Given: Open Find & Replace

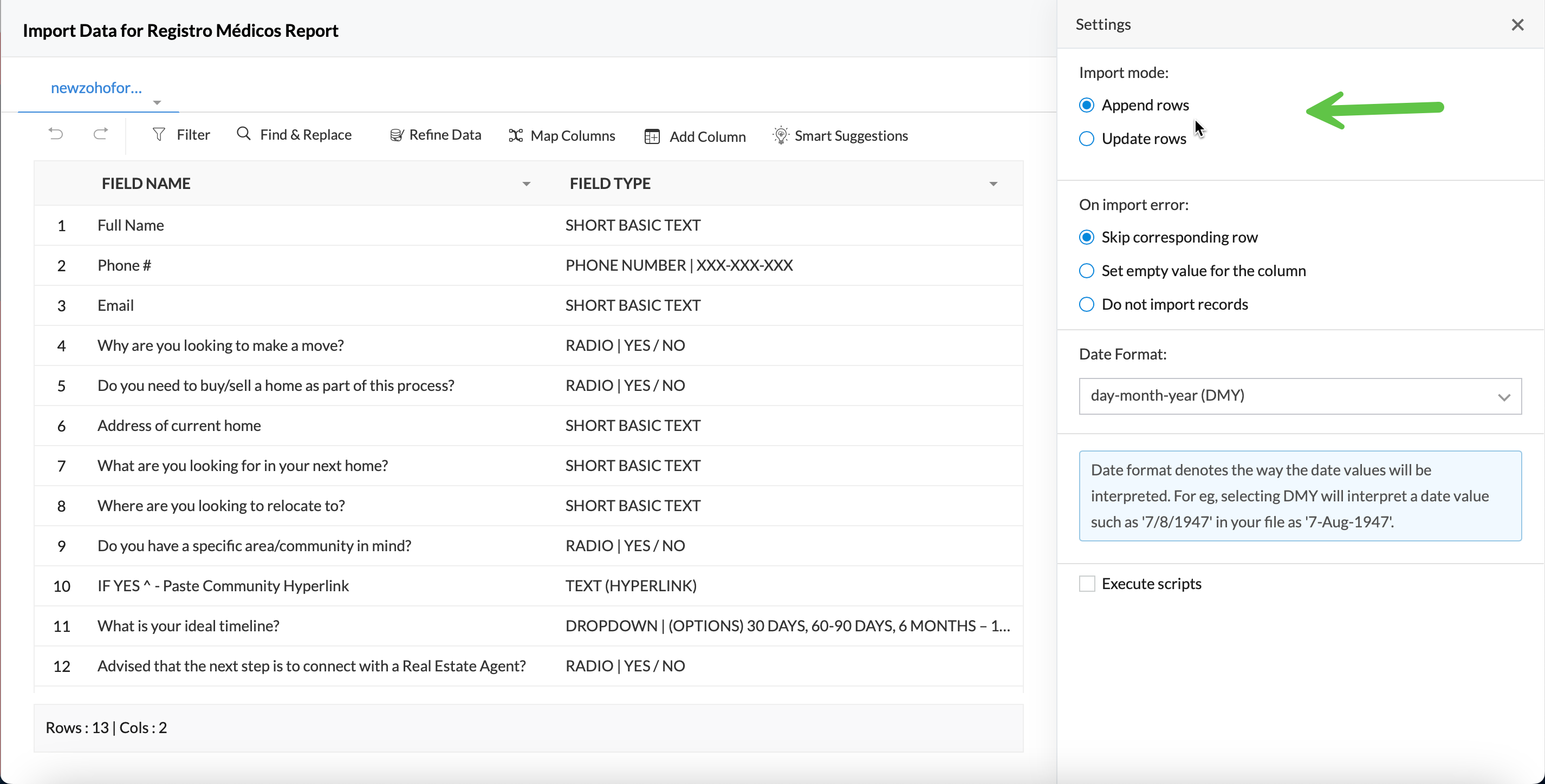Looking at the screenshot, I should click(294, 135).
